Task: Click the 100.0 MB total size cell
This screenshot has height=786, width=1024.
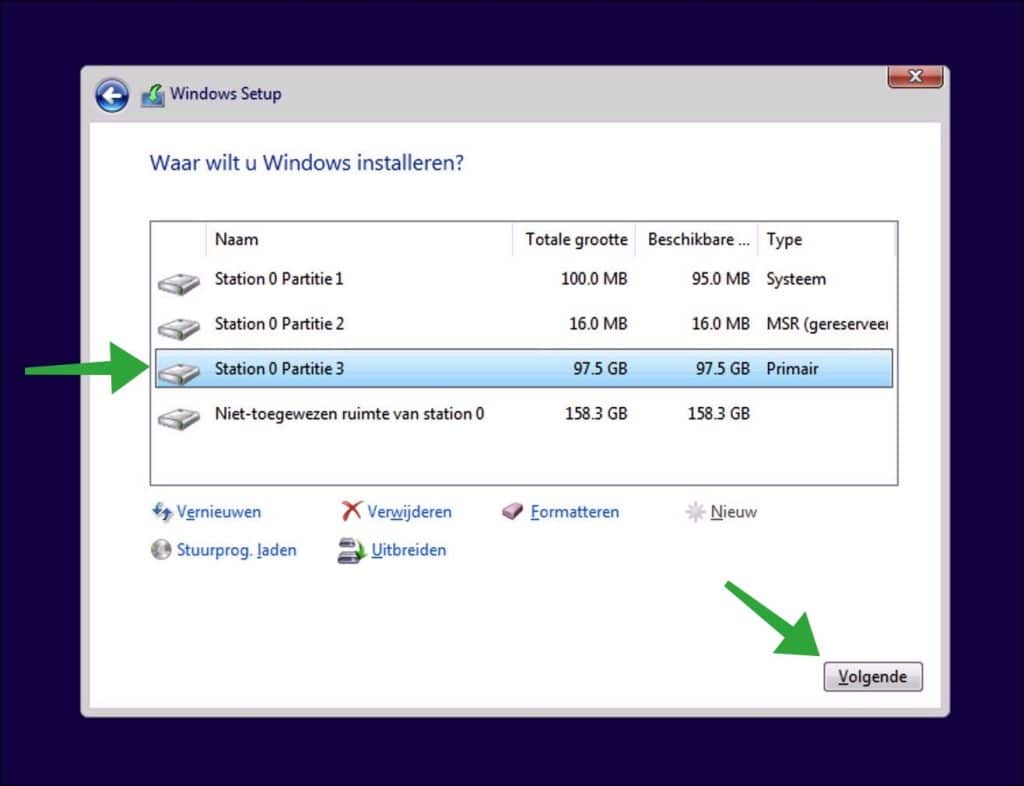Action: point(594,279)
